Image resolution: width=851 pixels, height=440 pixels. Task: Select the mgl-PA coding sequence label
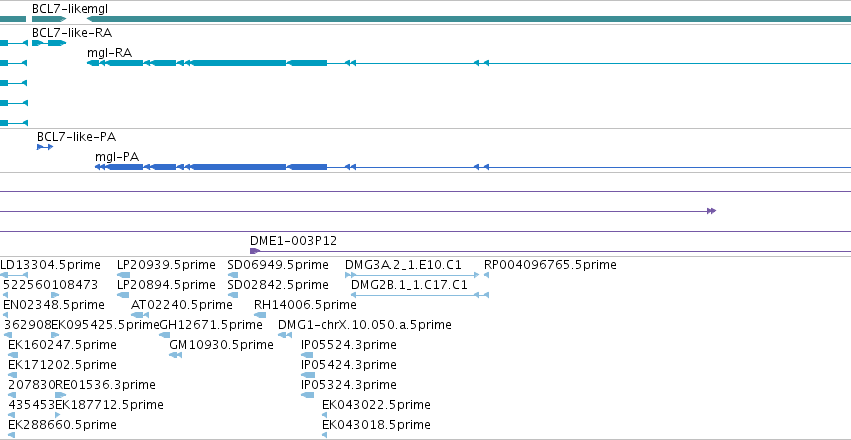click(117, 157)
